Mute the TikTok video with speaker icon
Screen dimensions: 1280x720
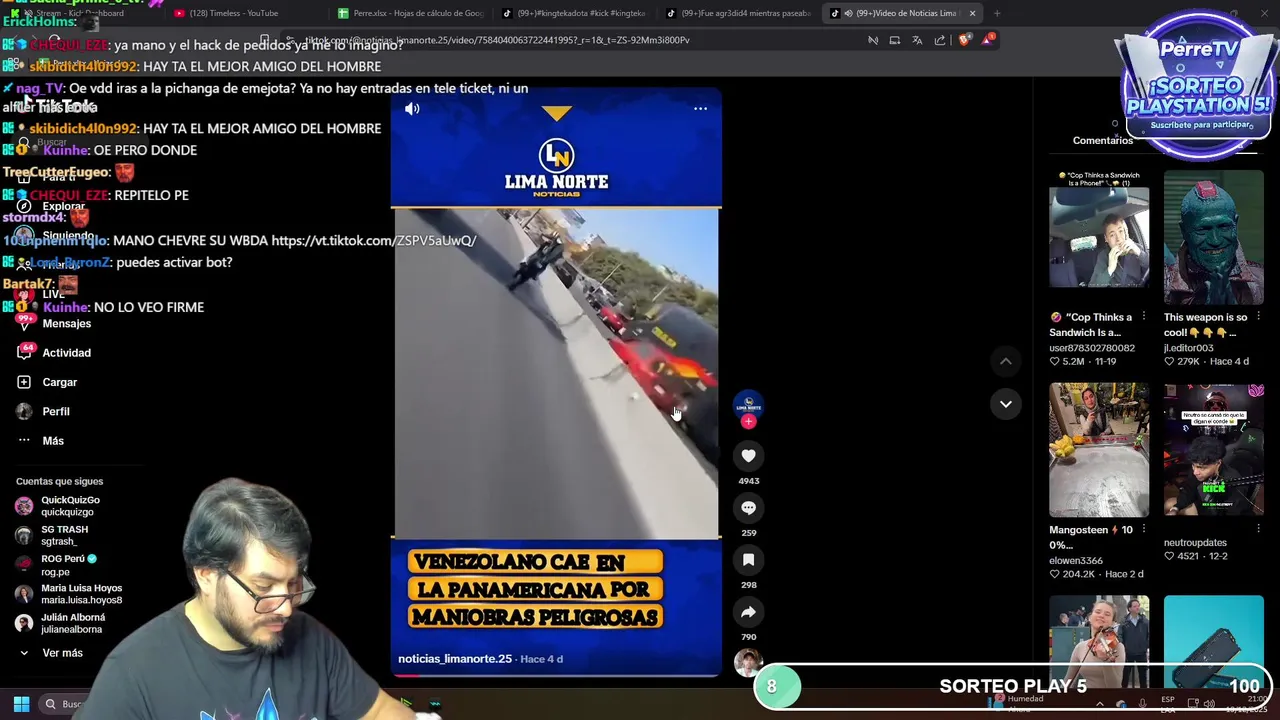[x=412, y=109]
